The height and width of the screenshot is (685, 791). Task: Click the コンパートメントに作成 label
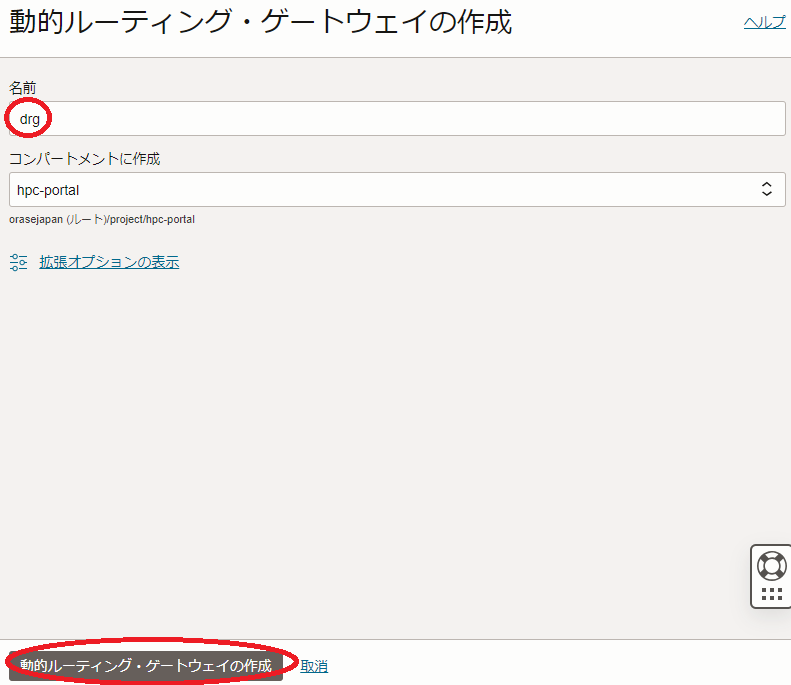84,158
